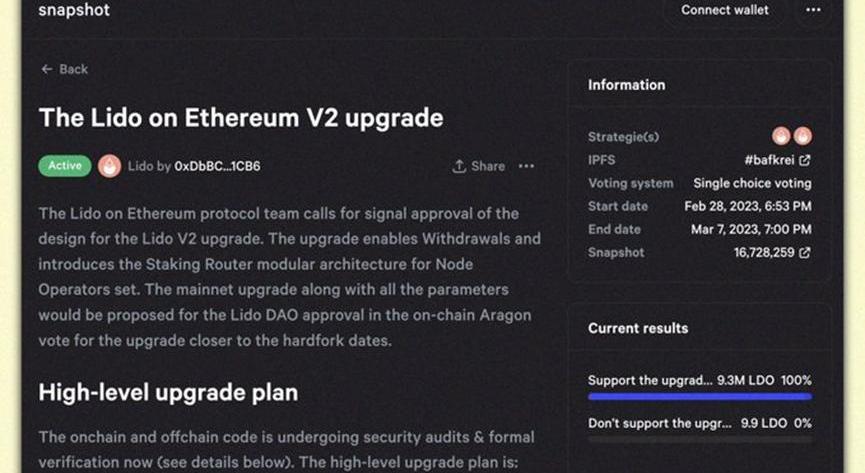Share this proposal
The image size is (865, 473).
coord(479,166)
